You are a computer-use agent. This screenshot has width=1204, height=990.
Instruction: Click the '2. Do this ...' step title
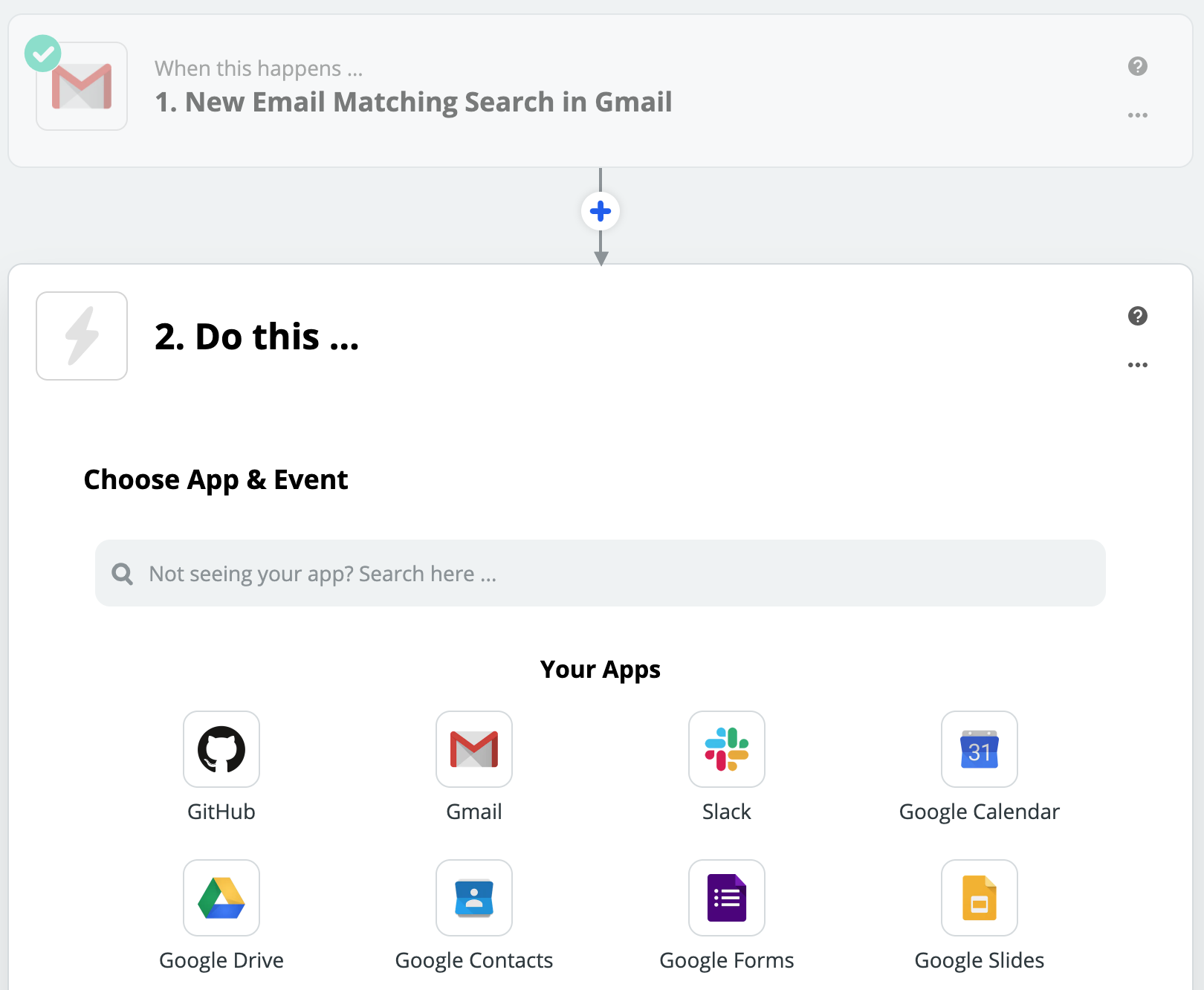click(256, 337)
